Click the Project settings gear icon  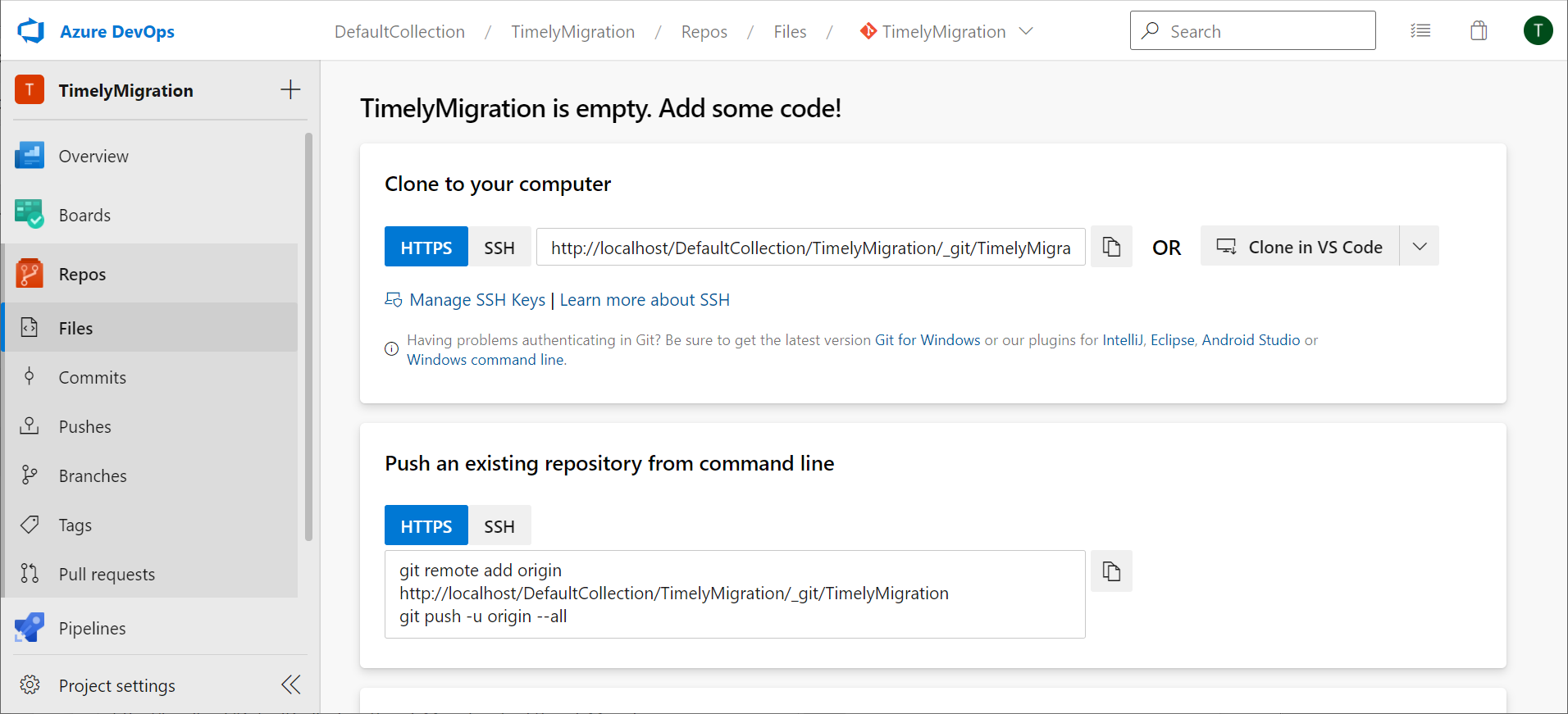click(30, 684)
